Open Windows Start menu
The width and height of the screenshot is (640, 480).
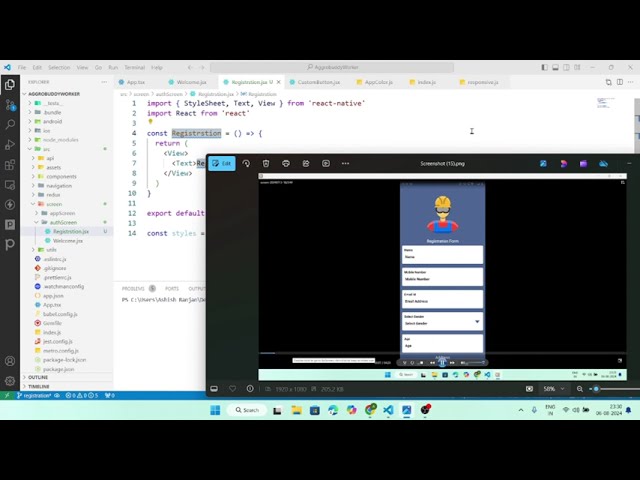tap(215, 410)
